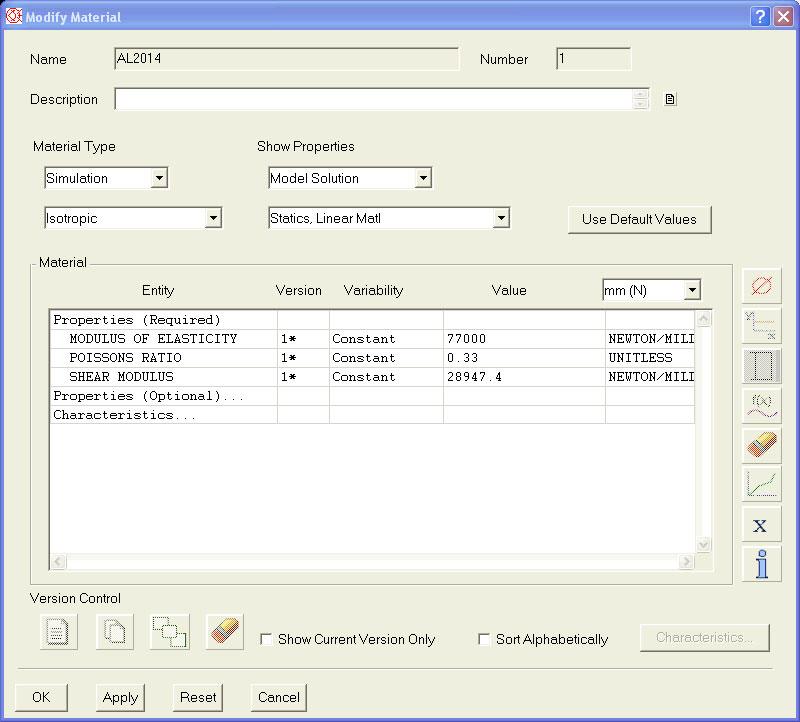Click Constant variability for POISSONS RATIO
The width and height of the screenshot is (800, 722).
click(x=386, y=358)
